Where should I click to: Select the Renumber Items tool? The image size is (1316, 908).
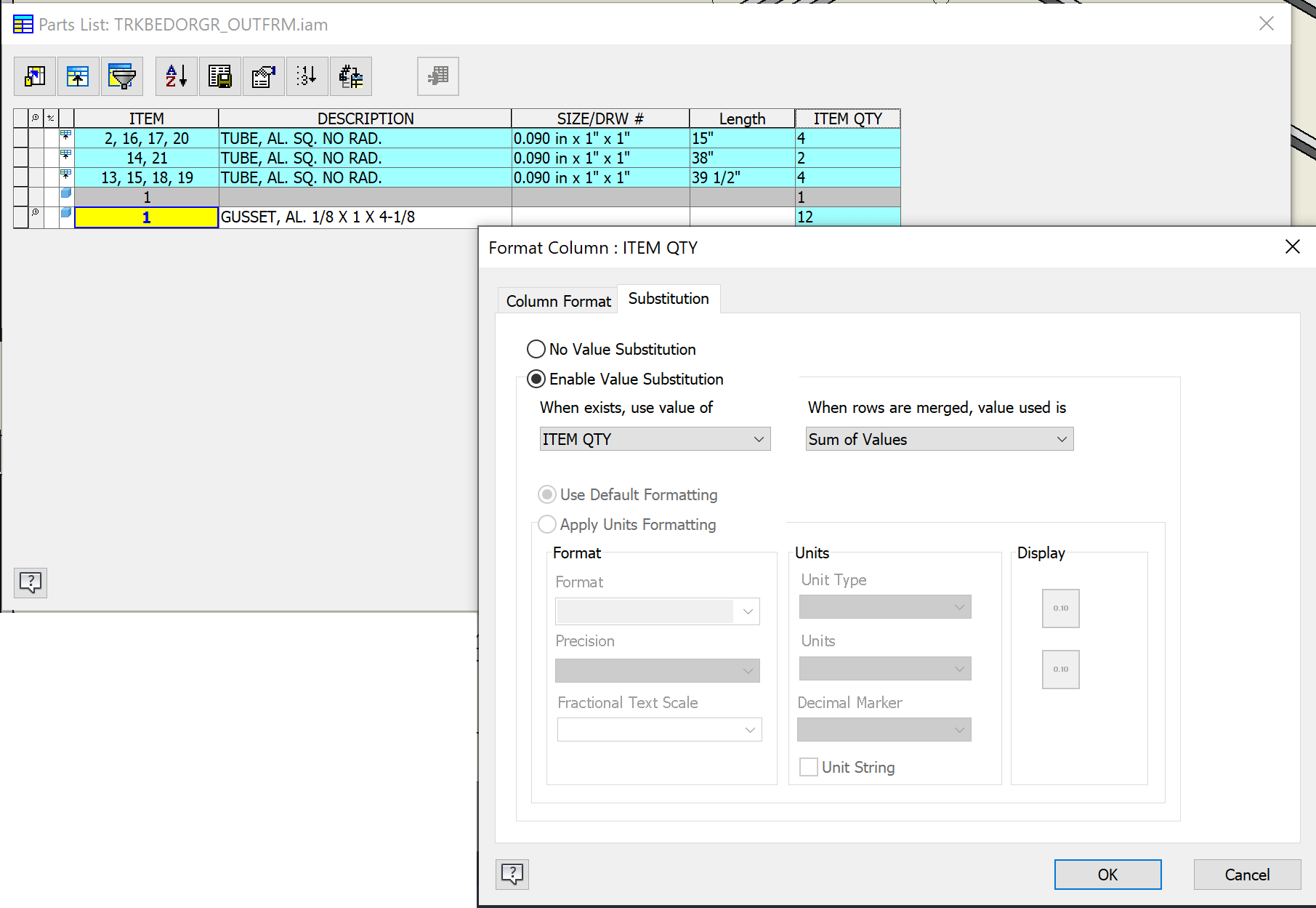[x=307, y=76]
